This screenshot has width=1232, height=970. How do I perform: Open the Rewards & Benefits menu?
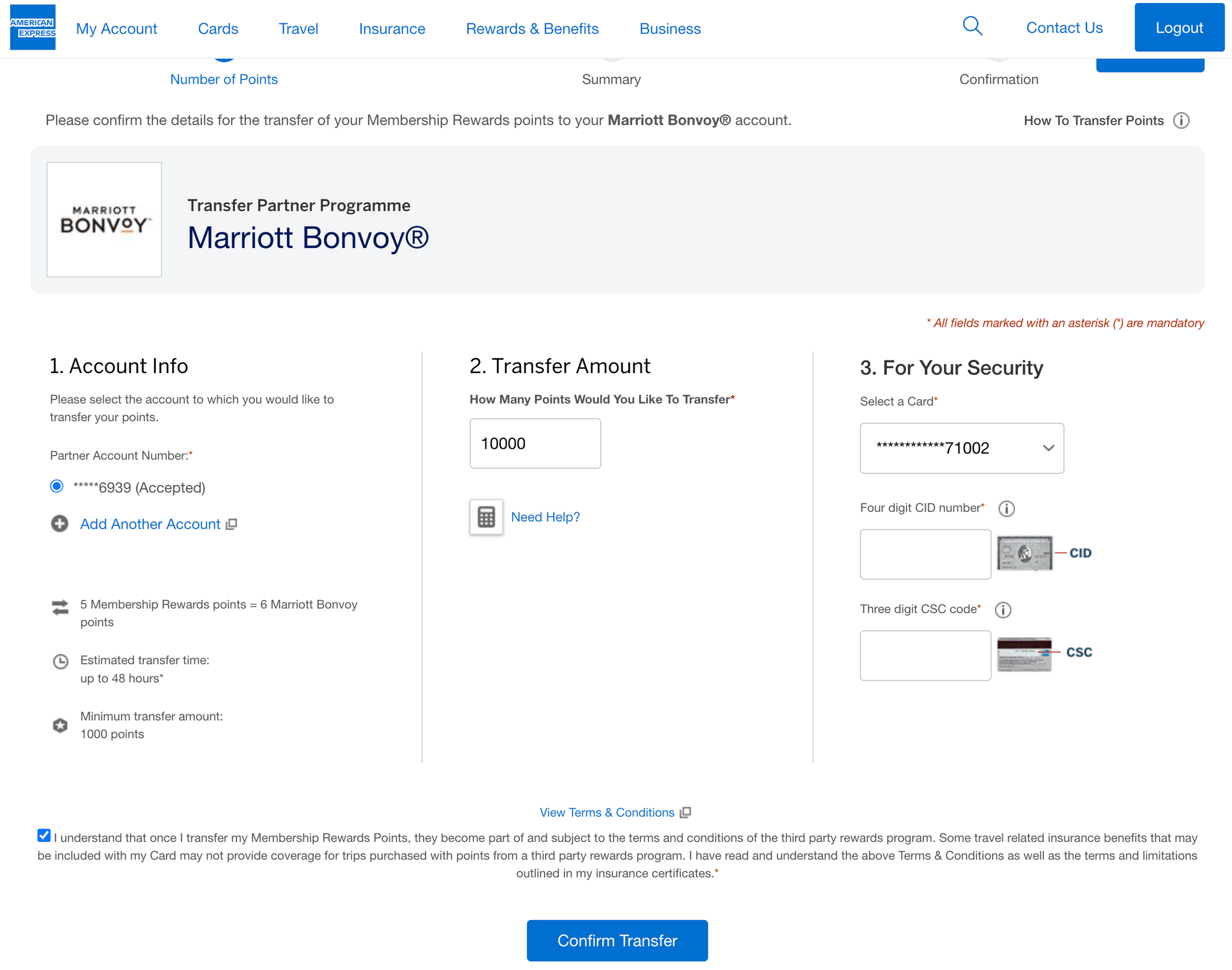click(532, 29)
